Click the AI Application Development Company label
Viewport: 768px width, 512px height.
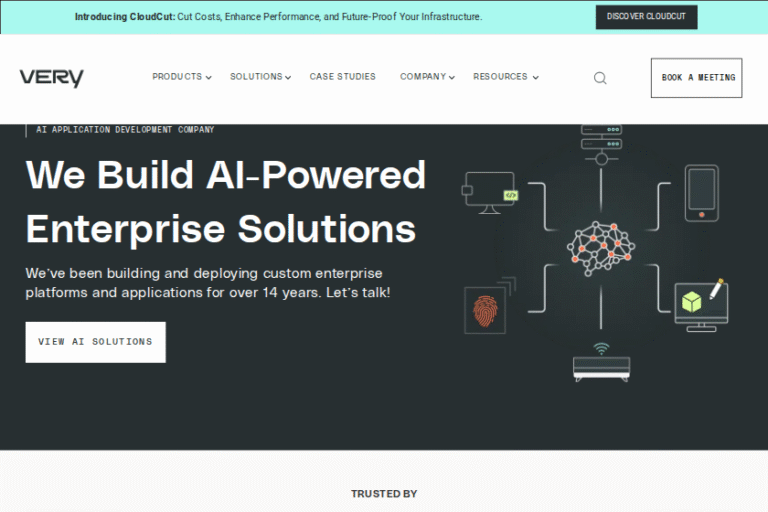[x=125, y=130]
